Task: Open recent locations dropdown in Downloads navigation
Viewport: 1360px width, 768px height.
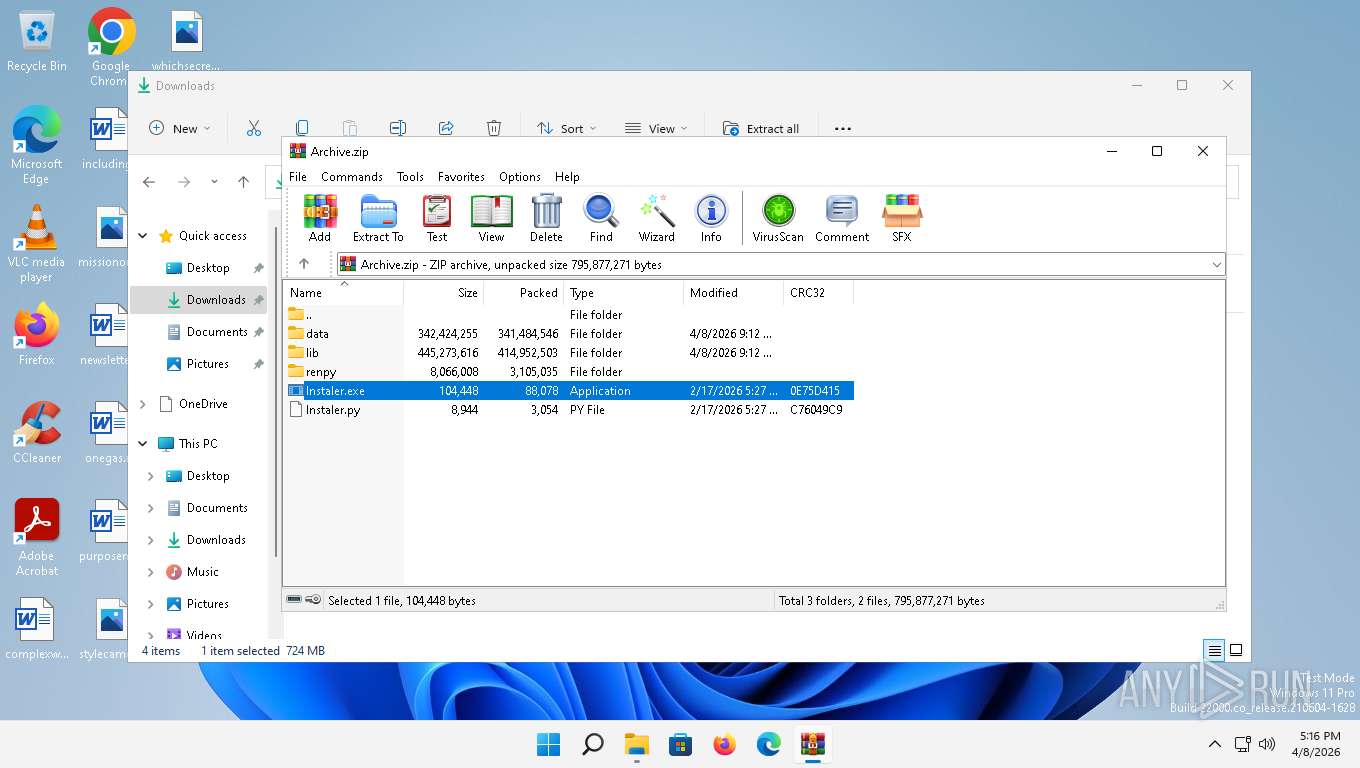Action: click(214, 182)
